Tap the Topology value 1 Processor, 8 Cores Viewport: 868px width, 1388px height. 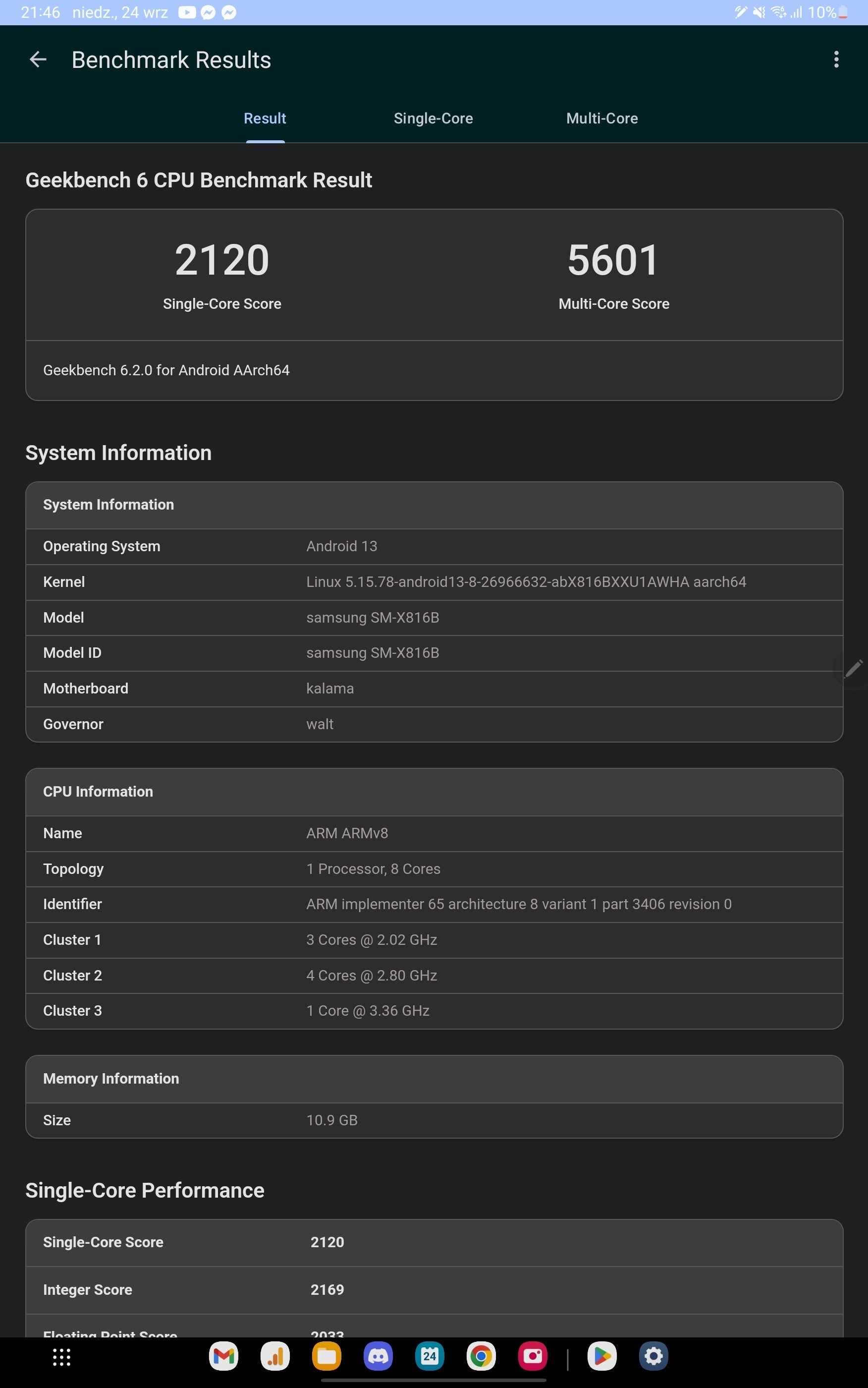click(x=373, y=869)
